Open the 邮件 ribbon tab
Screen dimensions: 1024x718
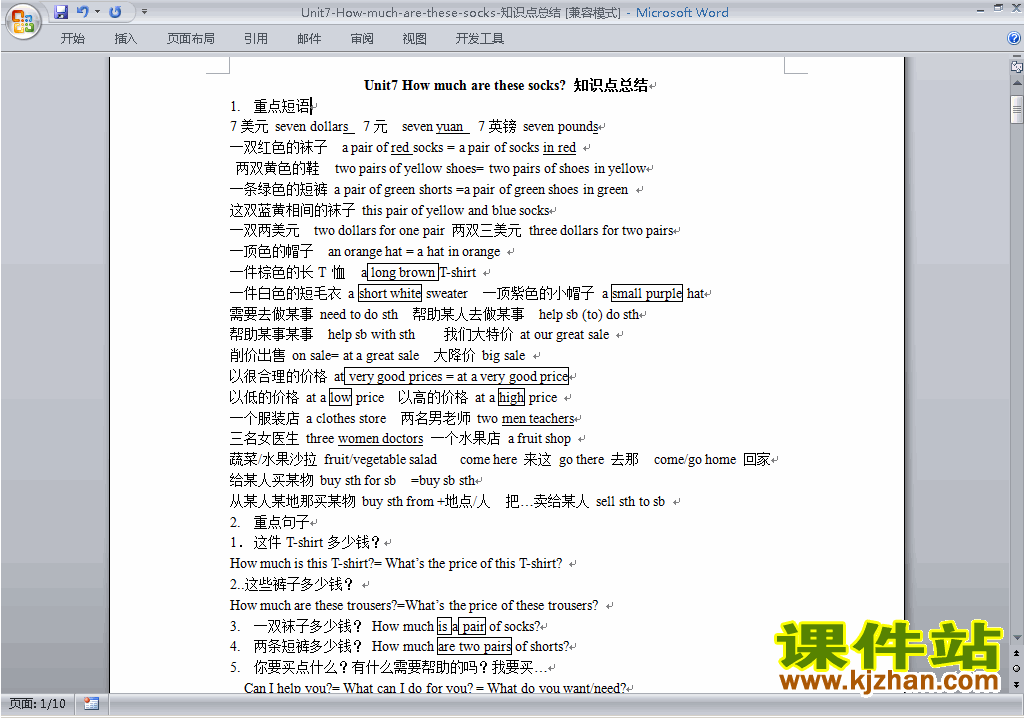[309, 39]
